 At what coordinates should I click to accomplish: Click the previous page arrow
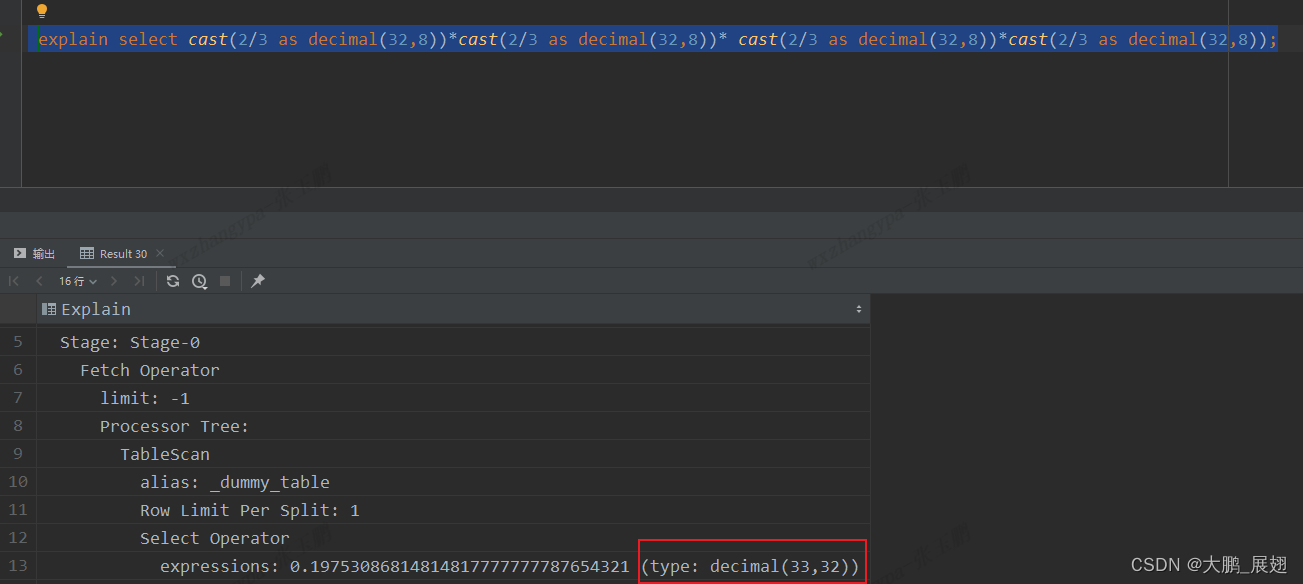pyautogui.click(x=39, y=281)
